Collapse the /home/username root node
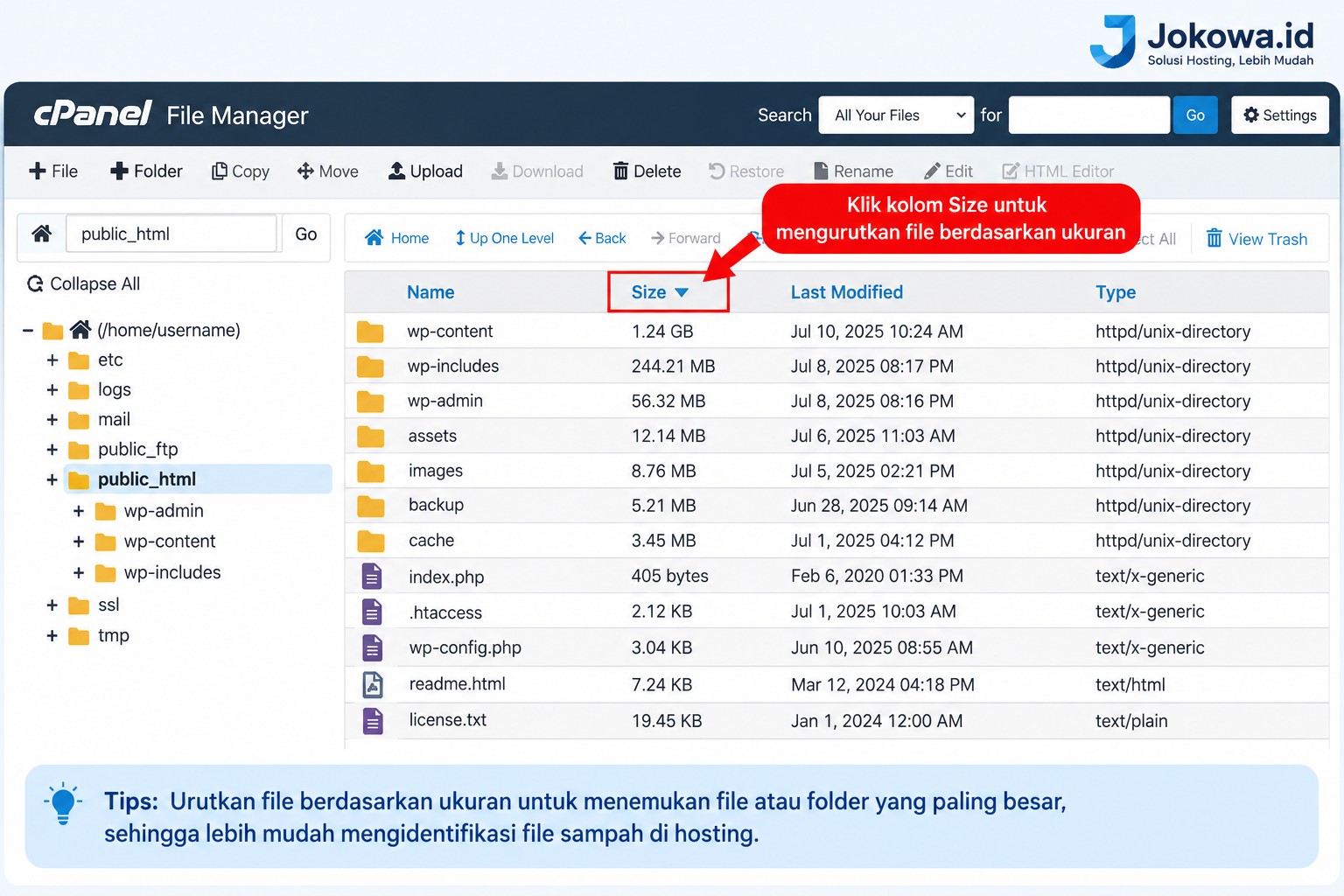The width and height of the screenshot is (1344, 896). click(28, 331)
